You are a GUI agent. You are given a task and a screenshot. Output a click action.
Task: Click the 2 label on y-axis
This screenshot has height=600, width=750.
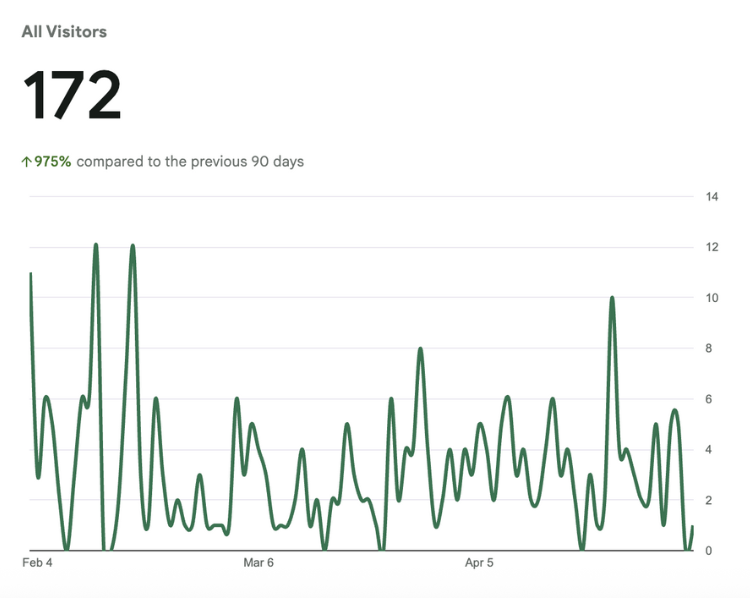pos(710,500)
